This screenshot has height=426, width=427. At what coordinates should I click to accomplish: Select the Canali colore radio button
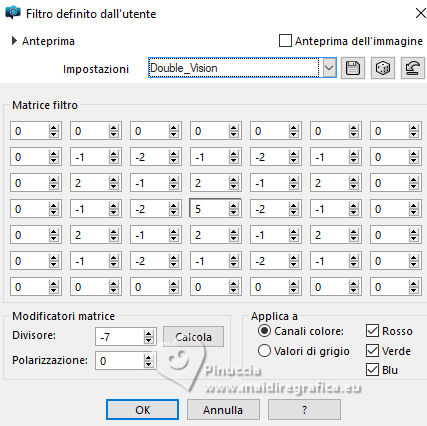tap(264, 331)
